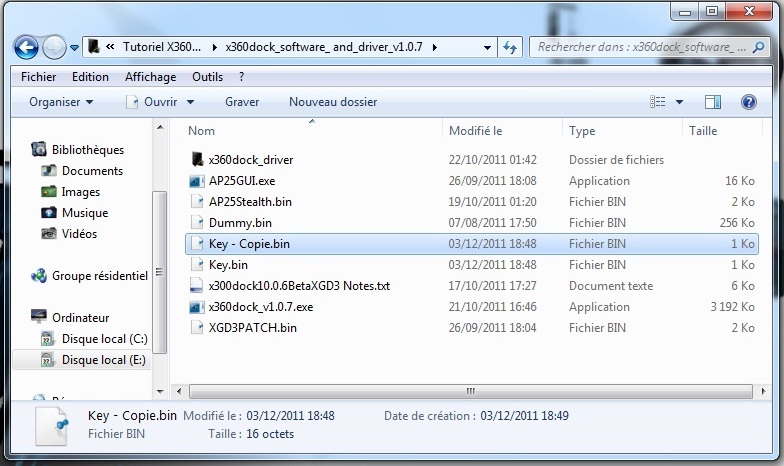The width and height of the screenshot is (784, 466).
Task: Open the view options dropdown arrow
Action: click(x=680, y=102)
